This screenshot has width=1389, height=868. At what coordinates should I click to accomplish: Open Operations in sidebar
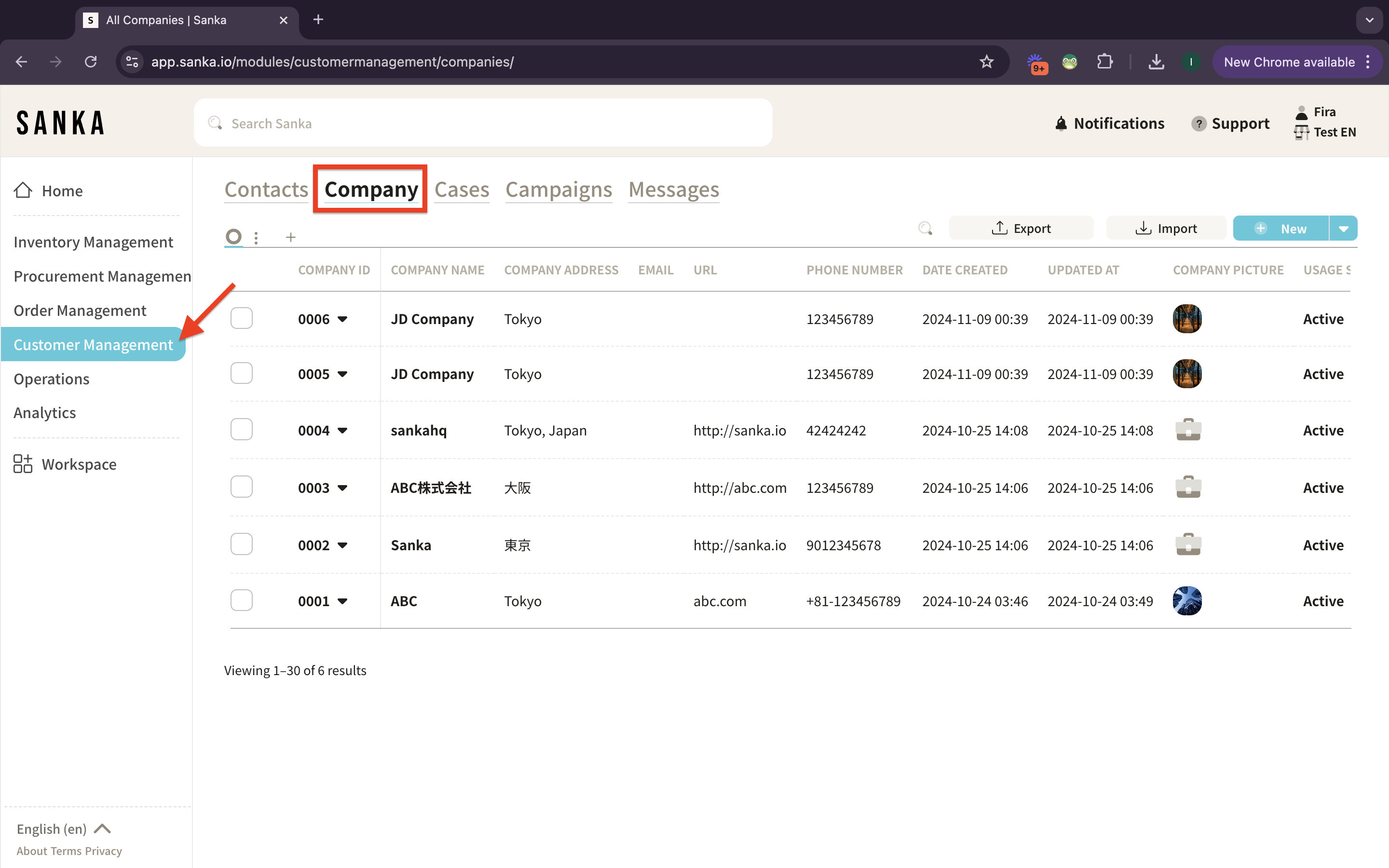pyautogui.click(x=52, y=379)
